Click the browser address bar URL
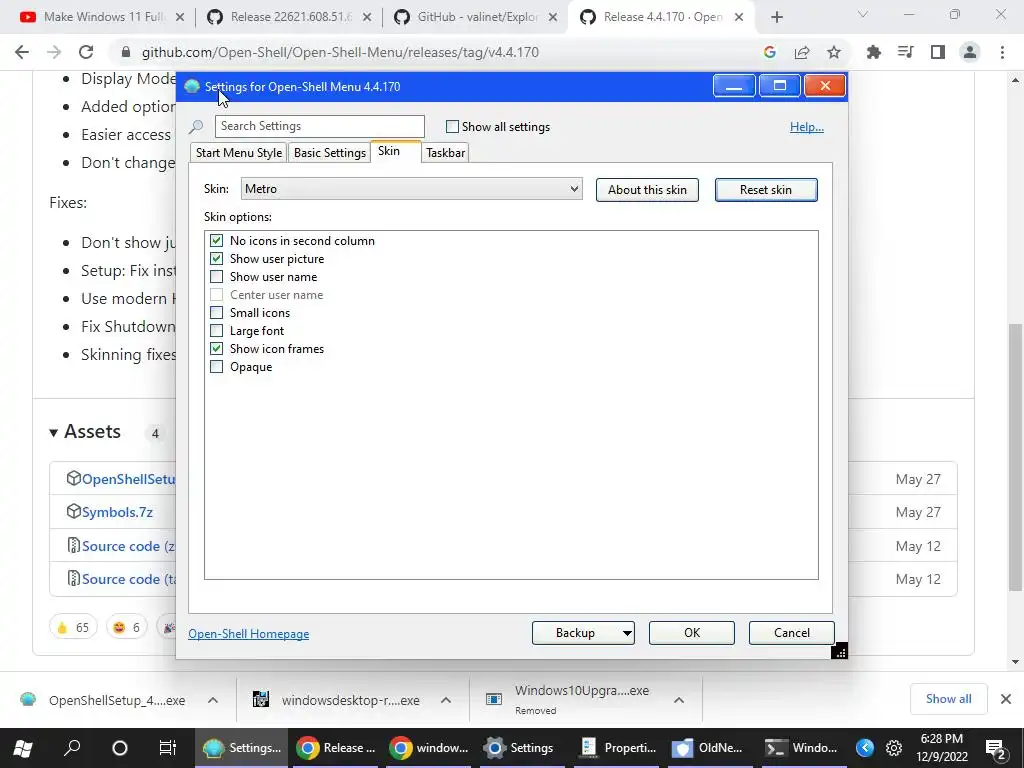Screen dimensions: 1024x768 (340, 52)
